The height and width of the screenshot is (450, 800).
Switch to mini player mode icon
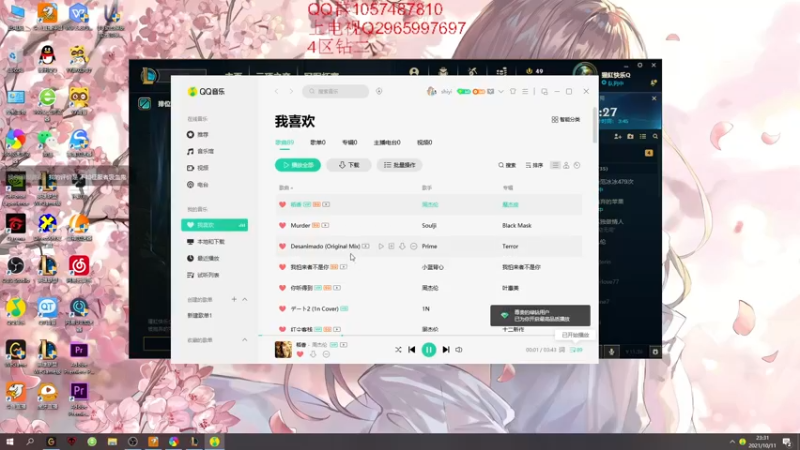click(x=544, y=91)
